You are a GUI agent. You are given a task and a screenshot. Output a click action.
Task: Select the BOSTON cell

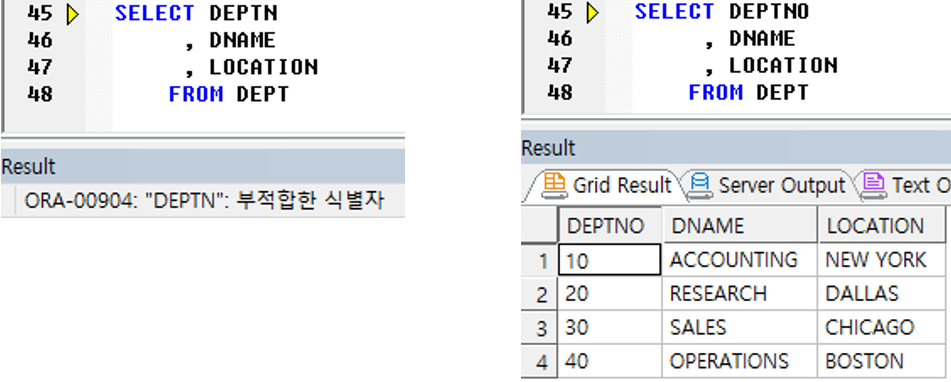point(881,361)
